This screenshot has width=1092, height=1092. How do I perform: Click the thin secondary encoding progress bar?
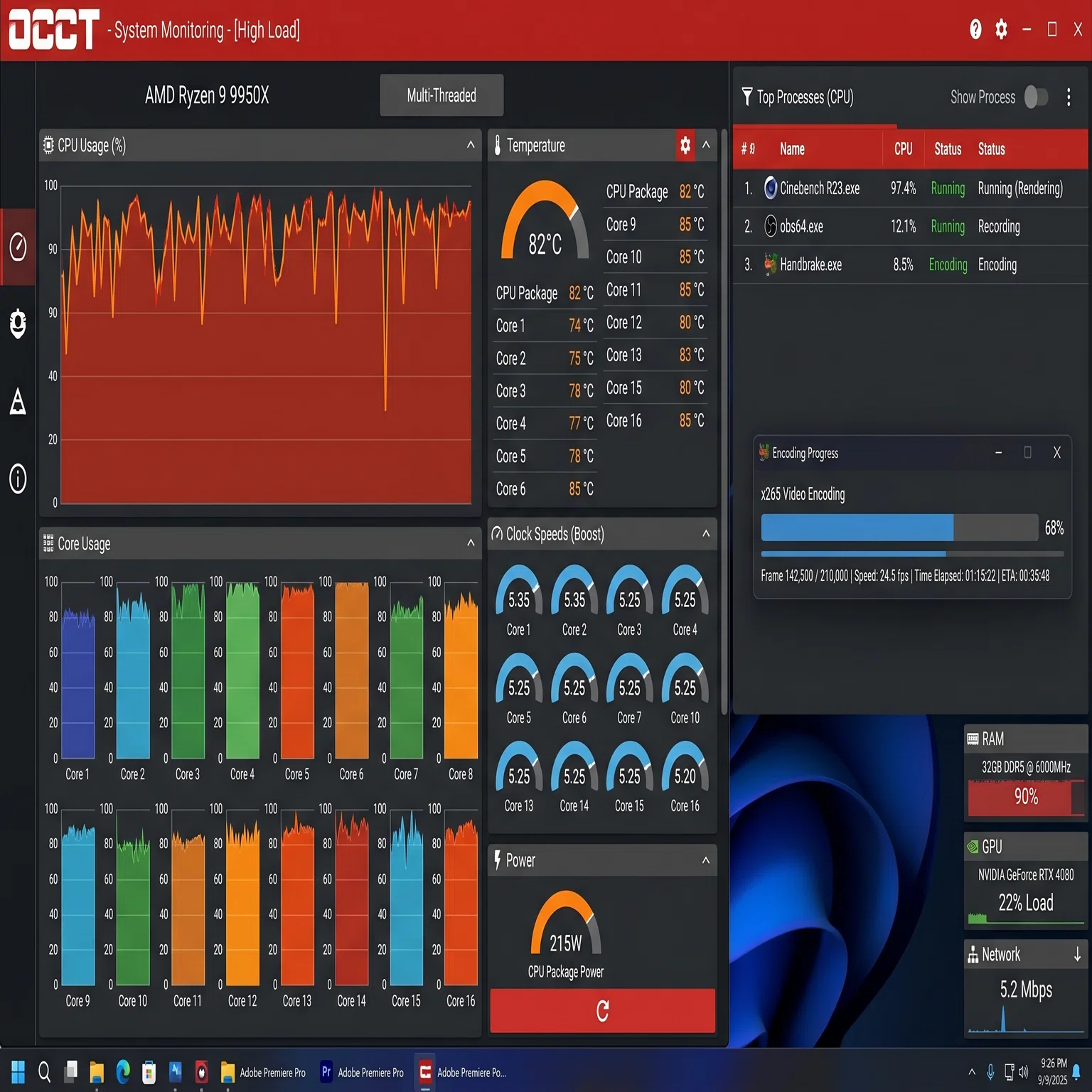tap(912, 554)
